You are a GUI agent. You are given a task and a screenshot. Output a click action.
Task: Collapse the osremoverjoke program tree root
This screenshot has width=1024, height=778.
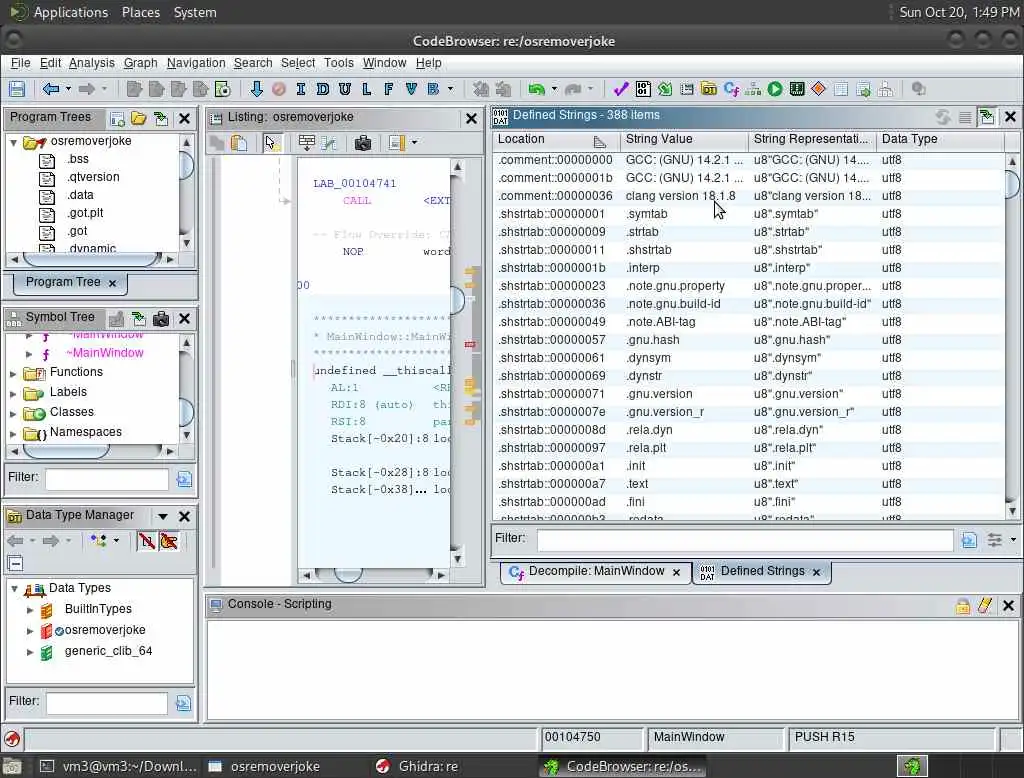(x=13, y=141)
